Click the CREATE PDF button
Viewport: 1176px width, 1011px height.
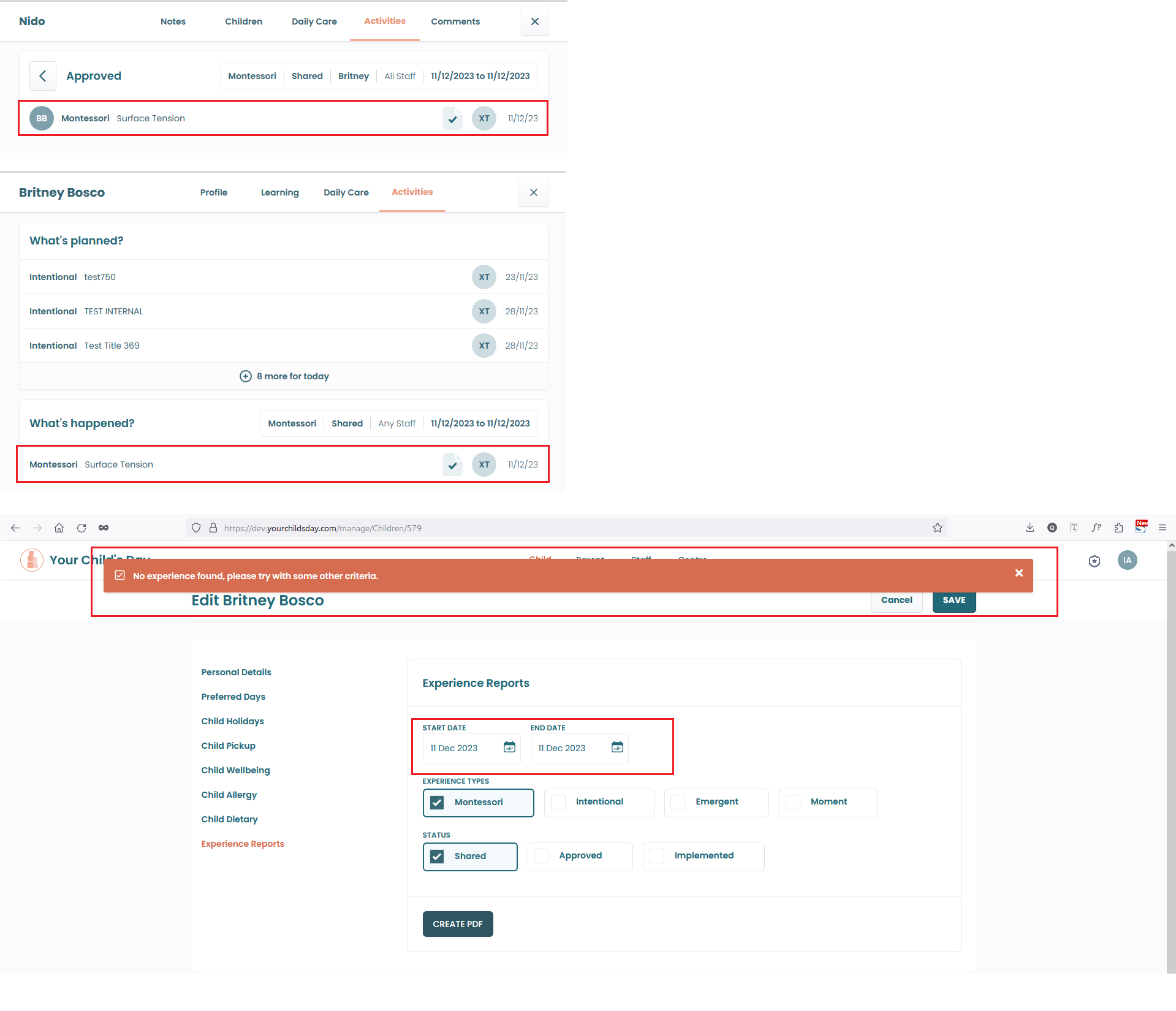[x=458, y=924]
